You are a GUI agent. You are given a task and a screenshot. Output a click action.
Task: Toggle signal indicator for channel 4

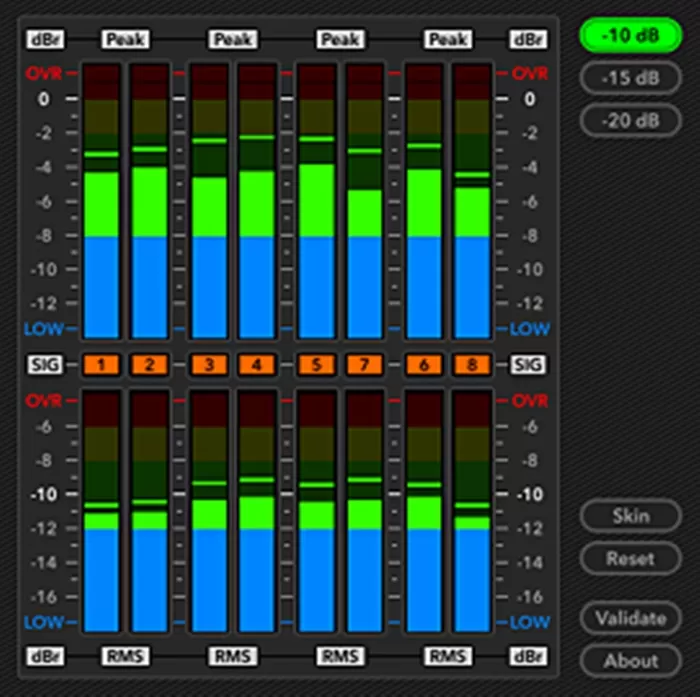click(257, 365)
